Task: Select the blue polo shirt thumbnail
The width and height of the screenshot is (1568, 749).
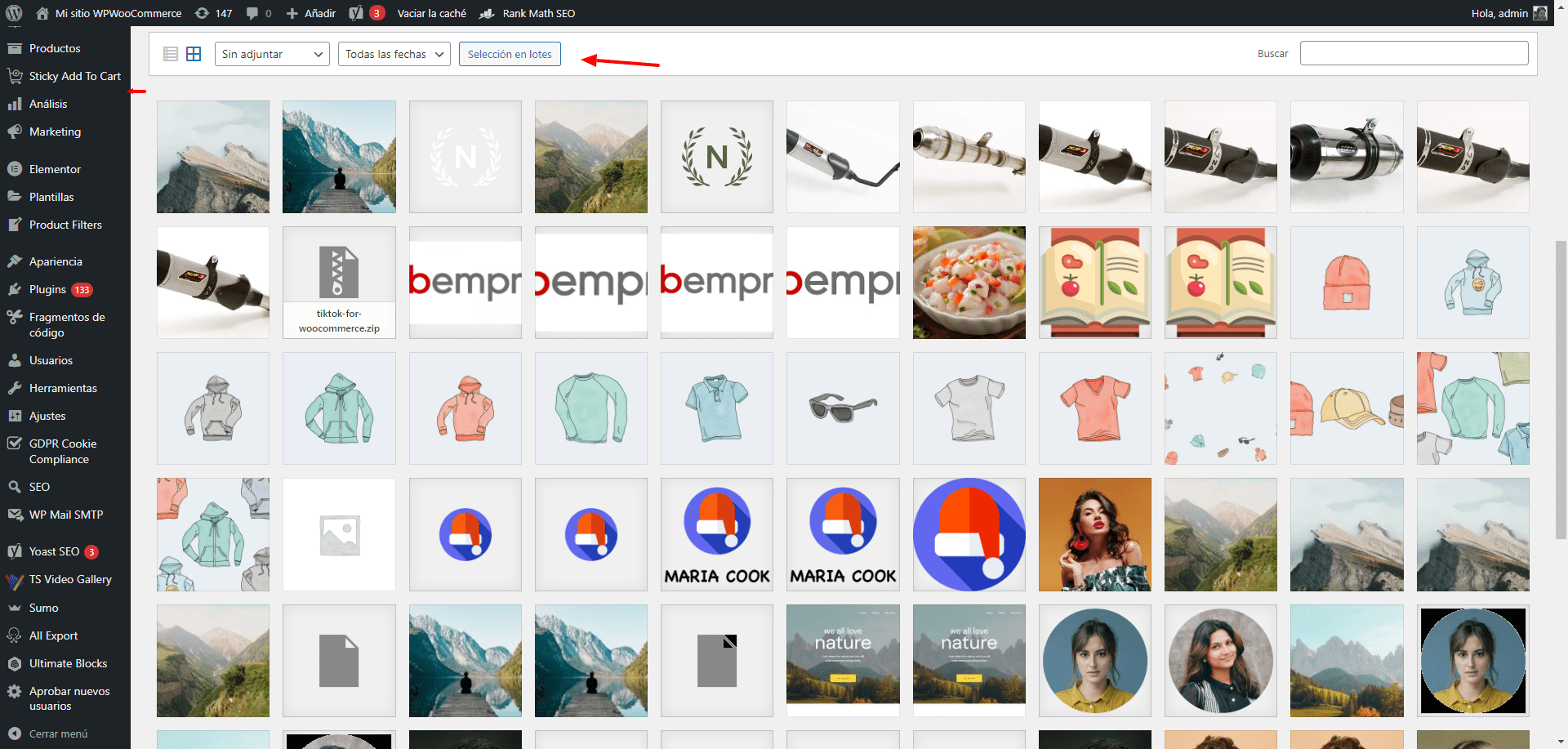Action: [716, 408]
